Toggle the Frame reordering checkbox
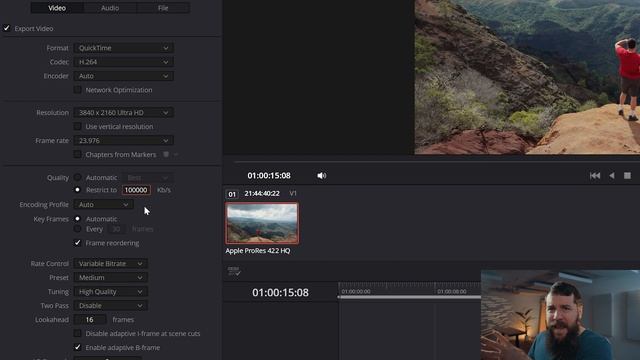The height and width of the screenshot is (360, 640). click(x=78, y=243)
